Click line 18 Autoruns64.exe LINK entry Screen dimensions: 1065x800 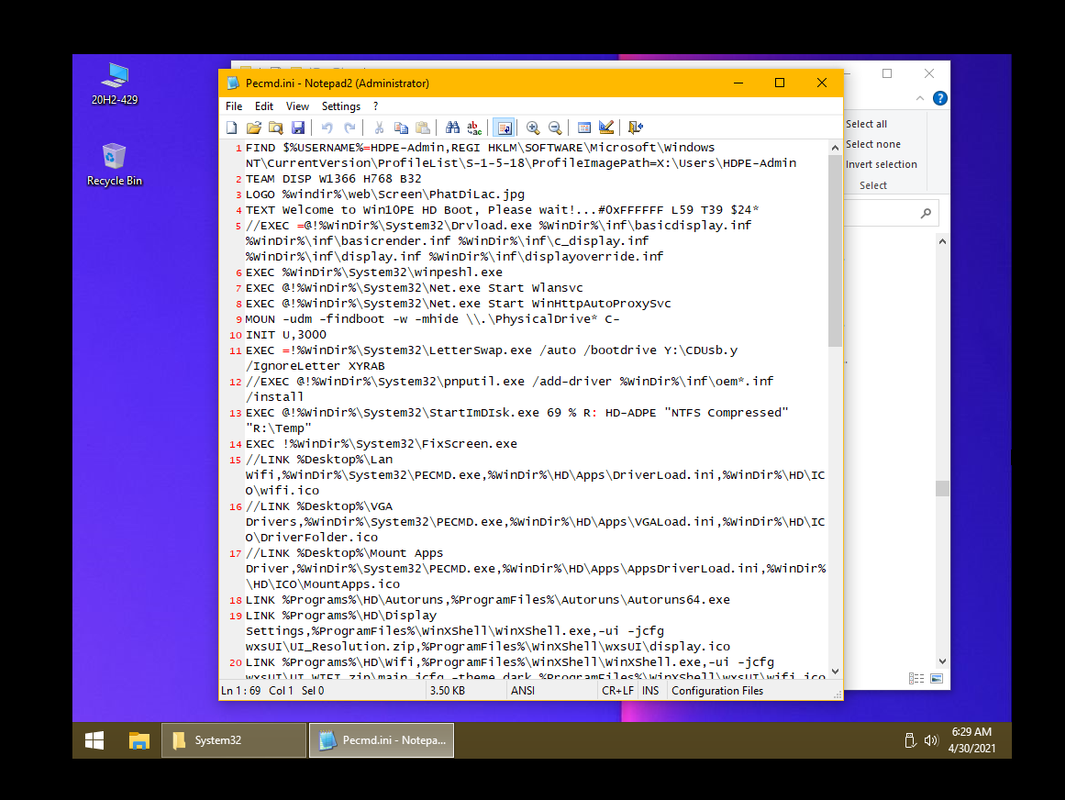click(488, 600)
